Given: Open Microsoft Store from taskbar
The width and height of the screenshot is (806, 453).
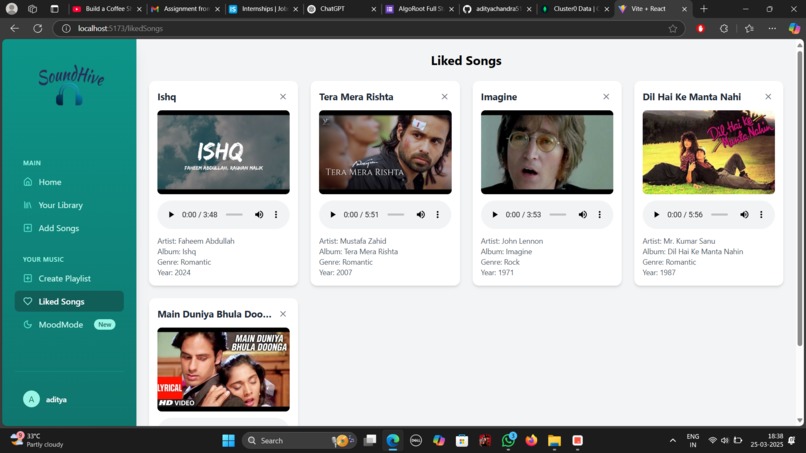Looking at the screenshot, I should click(462, 441).
